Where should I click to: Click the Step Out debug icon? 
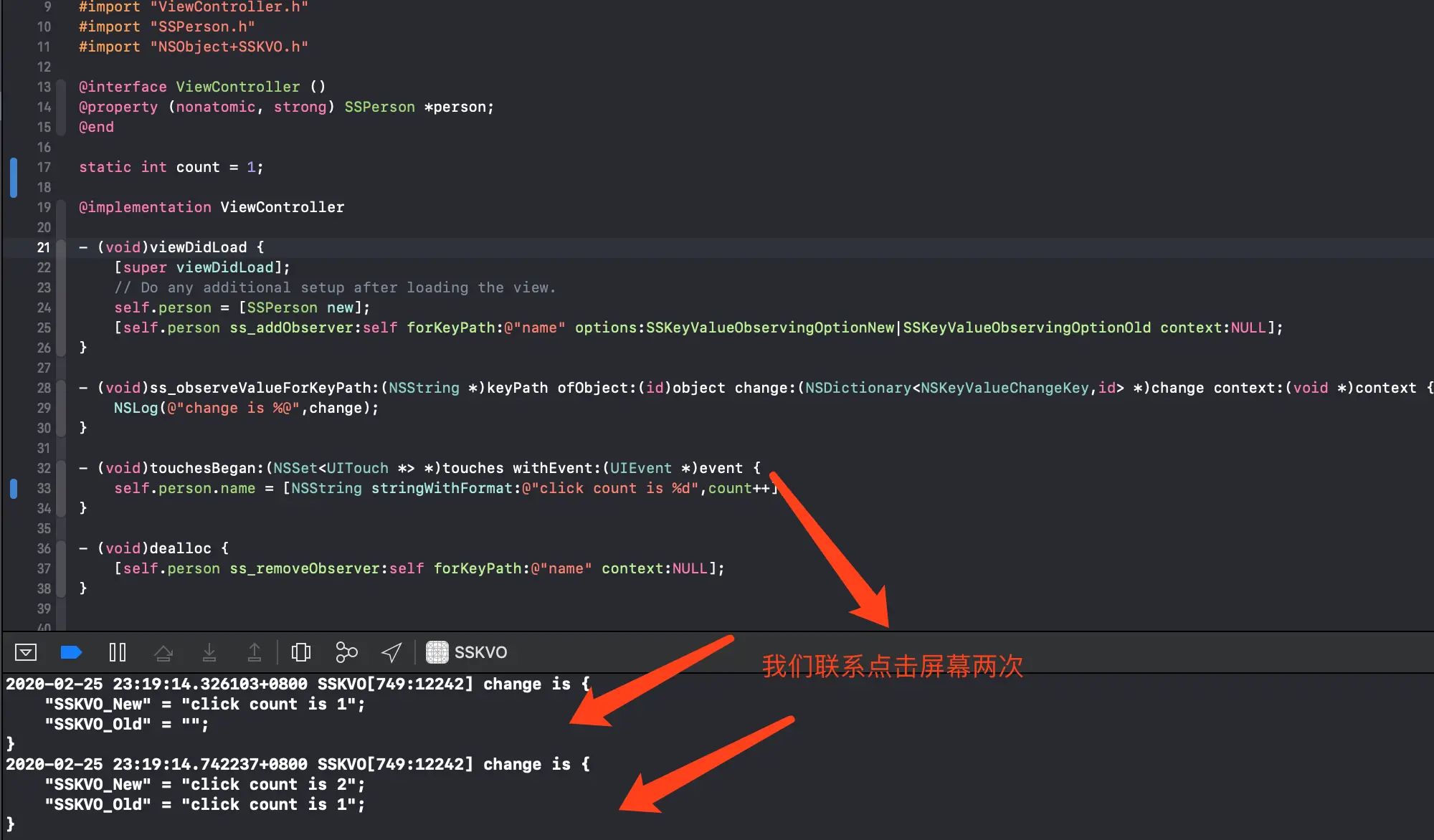coord(254,652)
